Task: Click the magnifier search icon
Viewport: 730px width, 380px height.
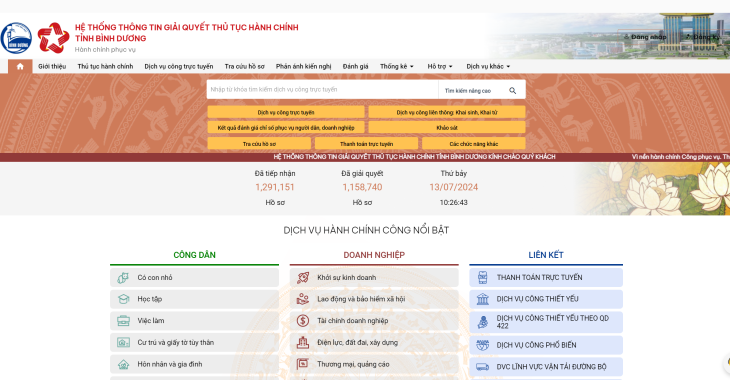Action: pos(513,90)
